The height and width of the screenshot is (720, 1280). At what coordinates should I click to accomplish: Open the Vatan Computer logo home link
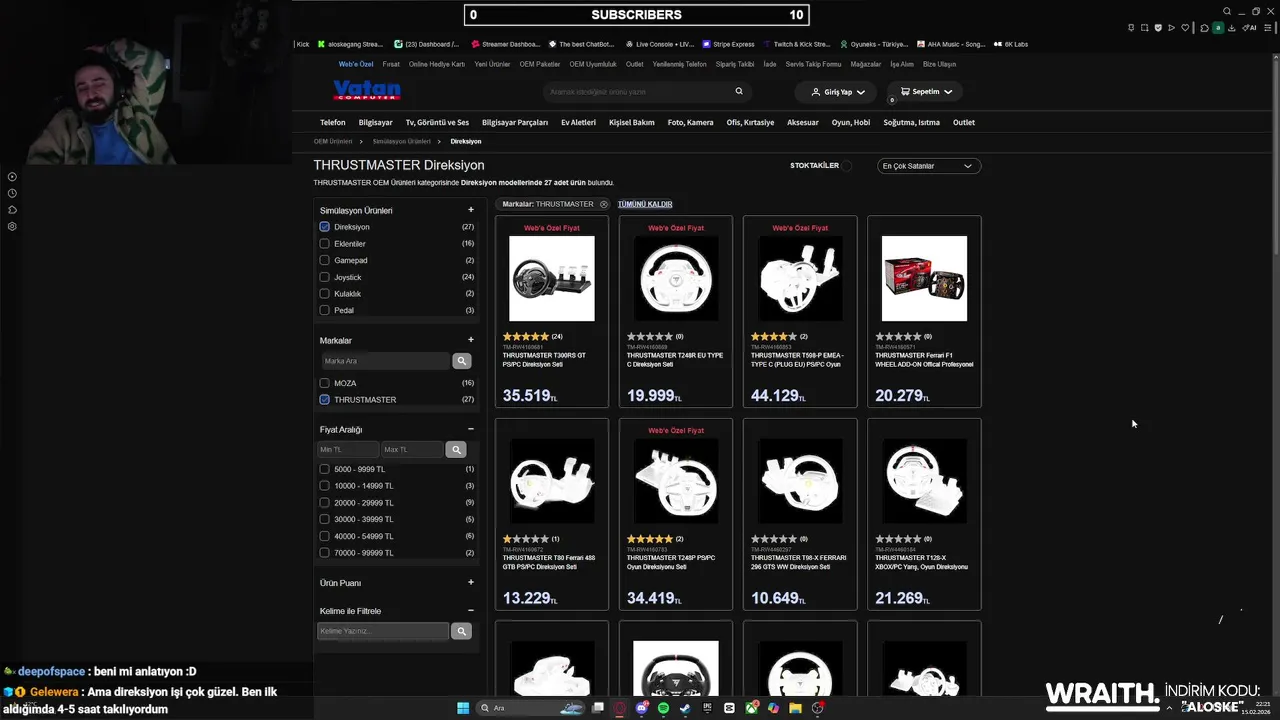click(367, 90)
